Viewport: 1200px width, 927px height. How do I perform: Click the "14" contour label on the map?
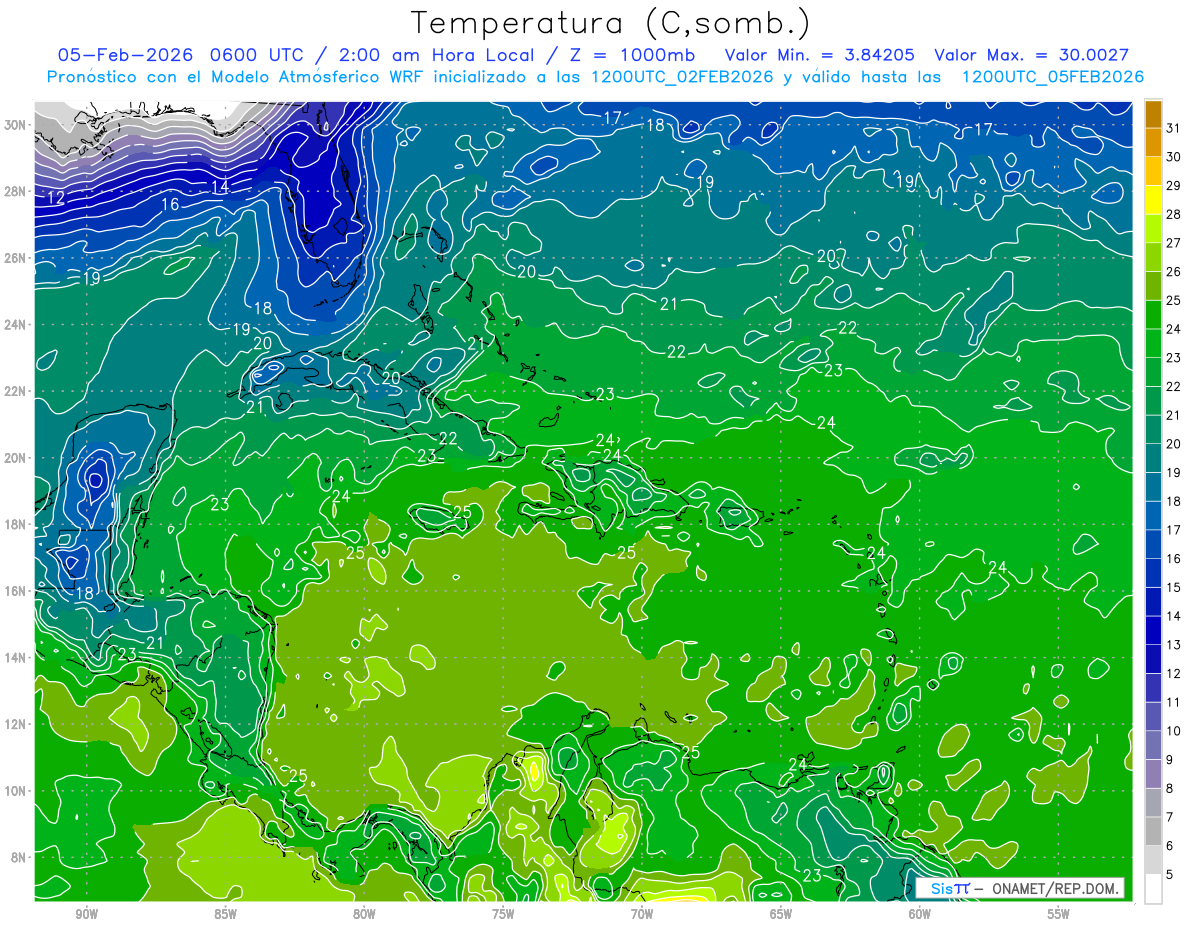pyautogui.click(x=221, y=187)
